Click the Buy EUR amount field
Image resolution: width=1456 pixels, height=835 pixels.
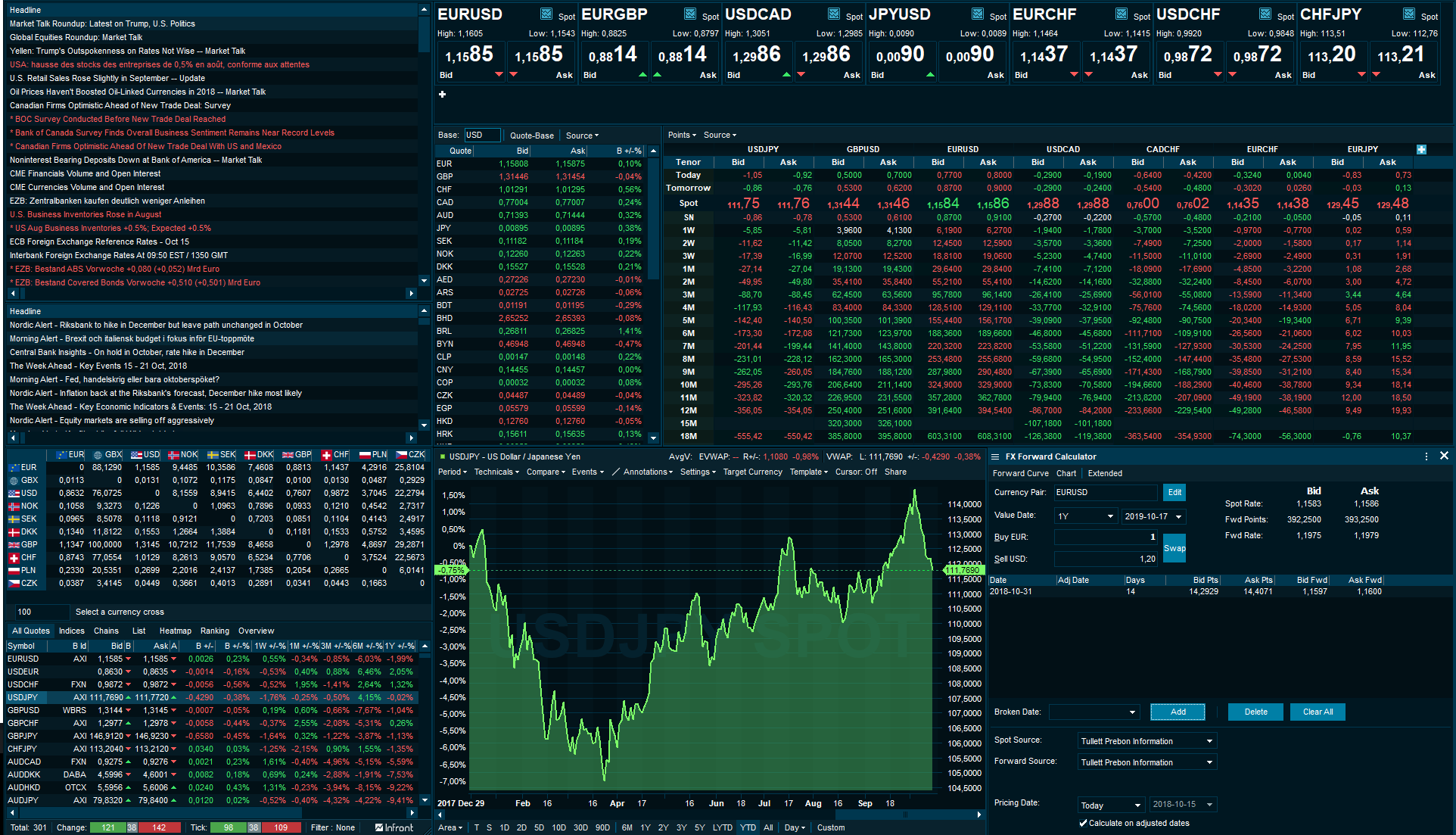pyautogui.click(x=1106, y=537)
